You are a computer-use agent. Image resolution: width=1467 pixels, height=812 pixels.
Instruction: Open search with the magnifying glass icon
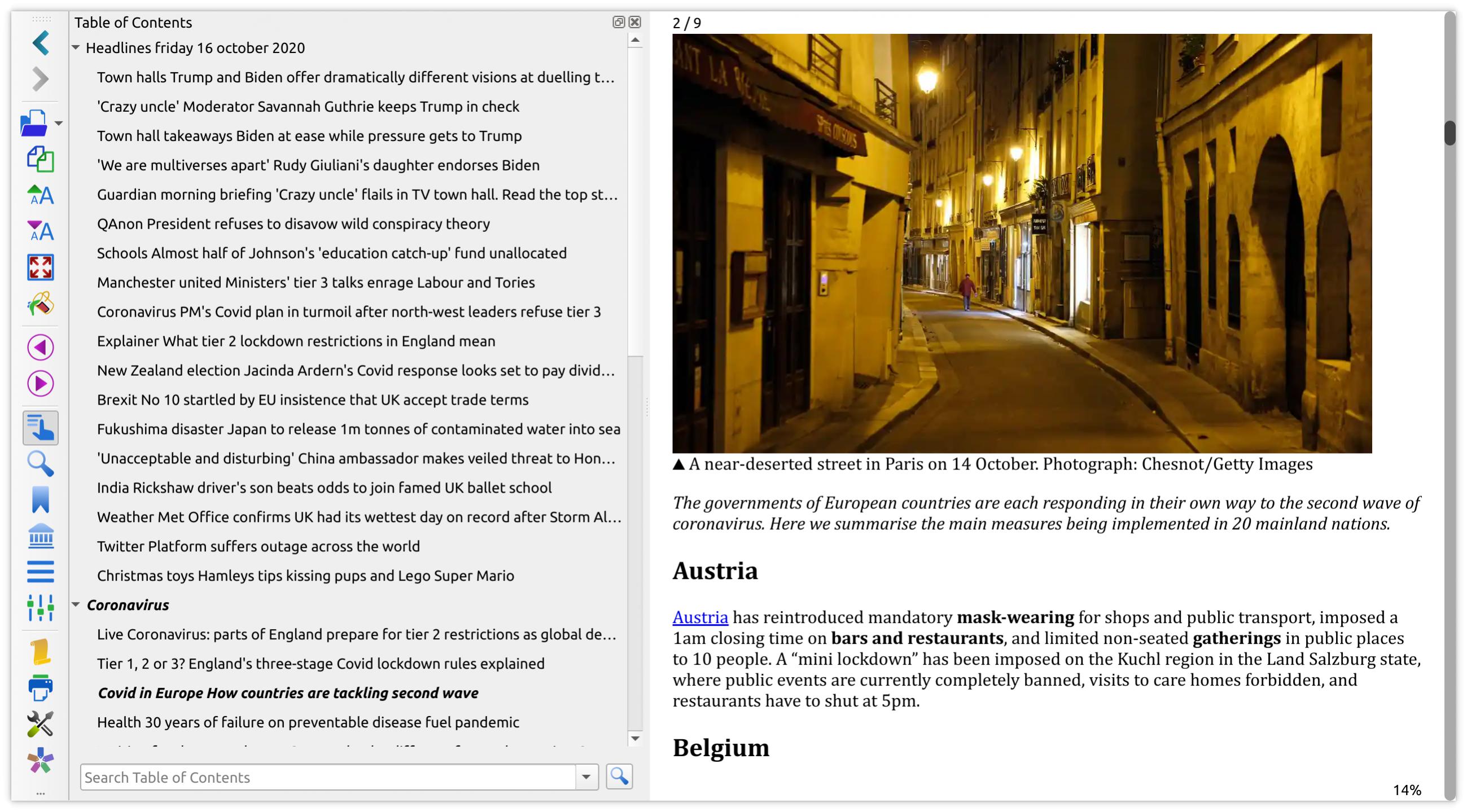pyautogui.click(x=41, y=464)
